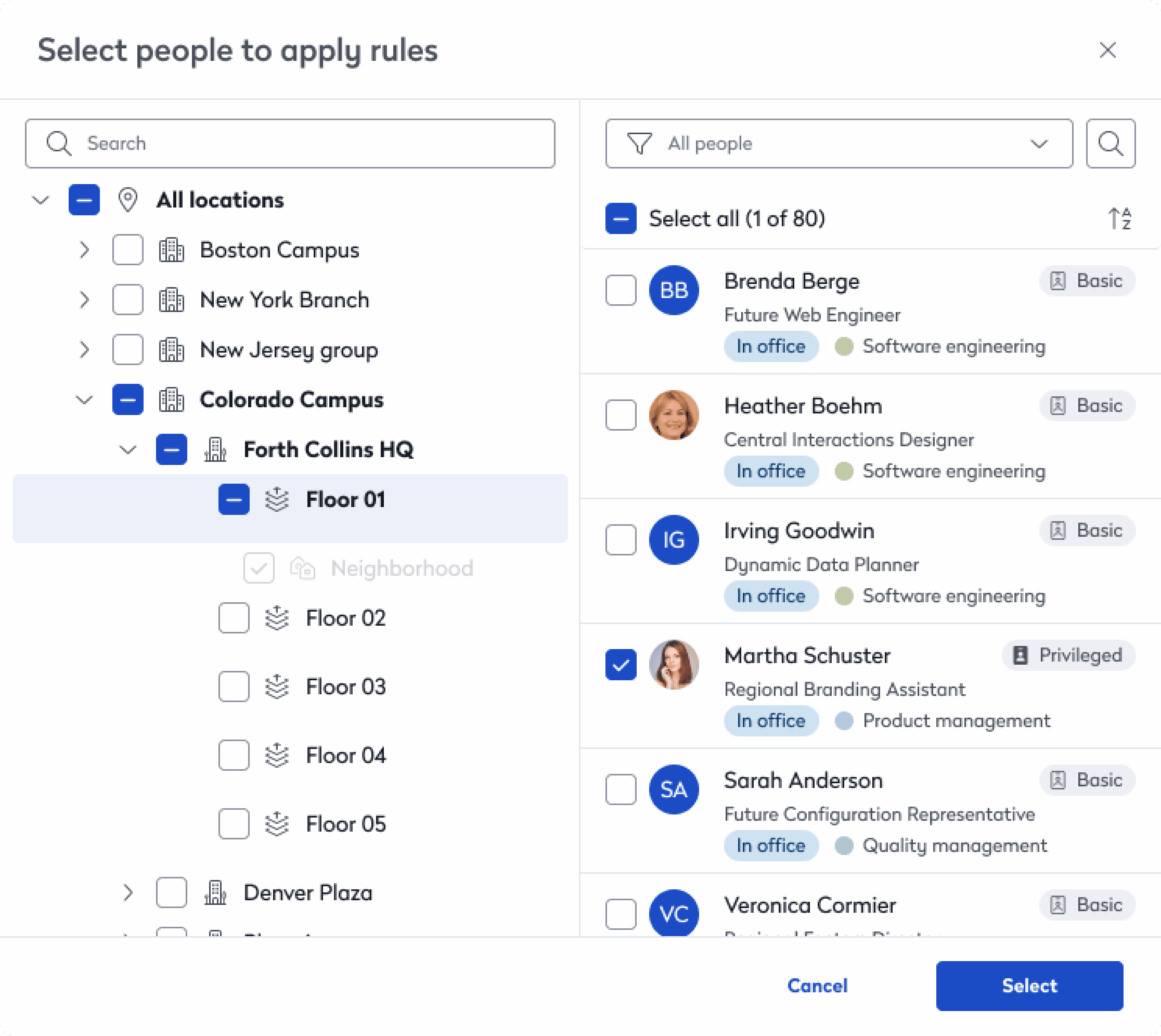Click the Cancel link
Viewport: 1161px width, 1036px height.
click(817, 986)
